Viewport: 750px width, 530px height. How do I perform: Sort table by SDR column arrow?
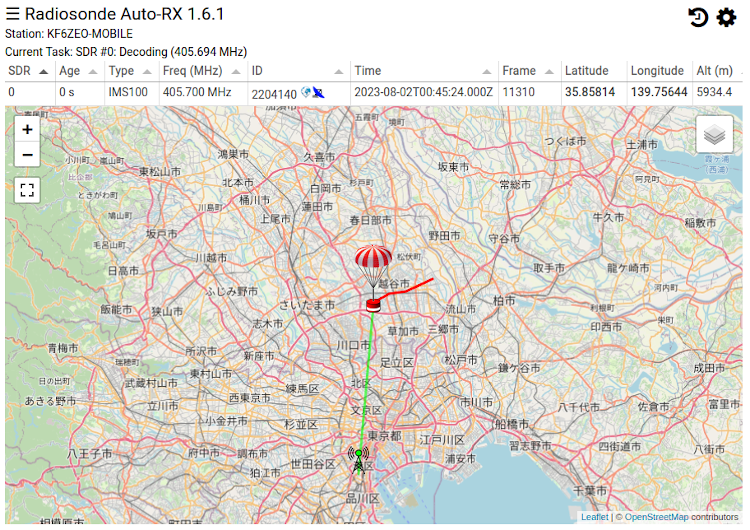tap(44, 72)
